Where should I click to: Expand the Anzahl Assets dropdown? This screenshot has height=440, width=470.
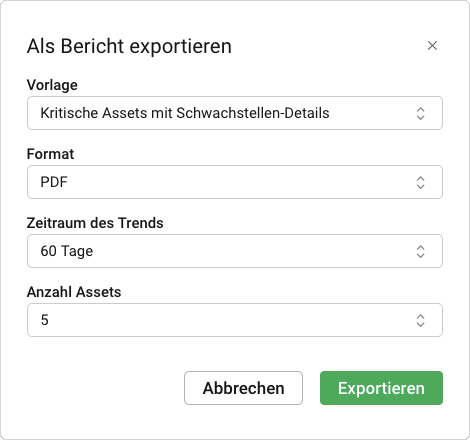[235, 320]
